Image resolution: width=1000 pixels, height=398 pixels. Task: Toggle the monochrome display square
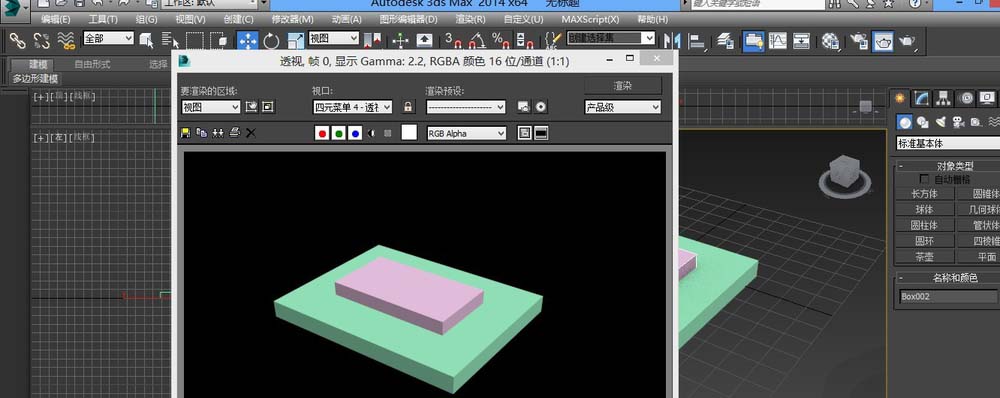387,133
